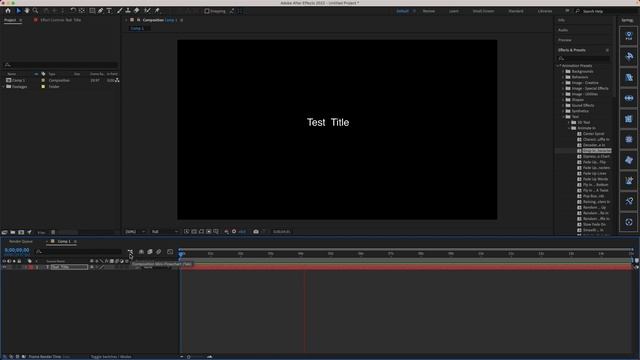Select the Pen tool
The image size is (640, 360).
coord(100,11)
